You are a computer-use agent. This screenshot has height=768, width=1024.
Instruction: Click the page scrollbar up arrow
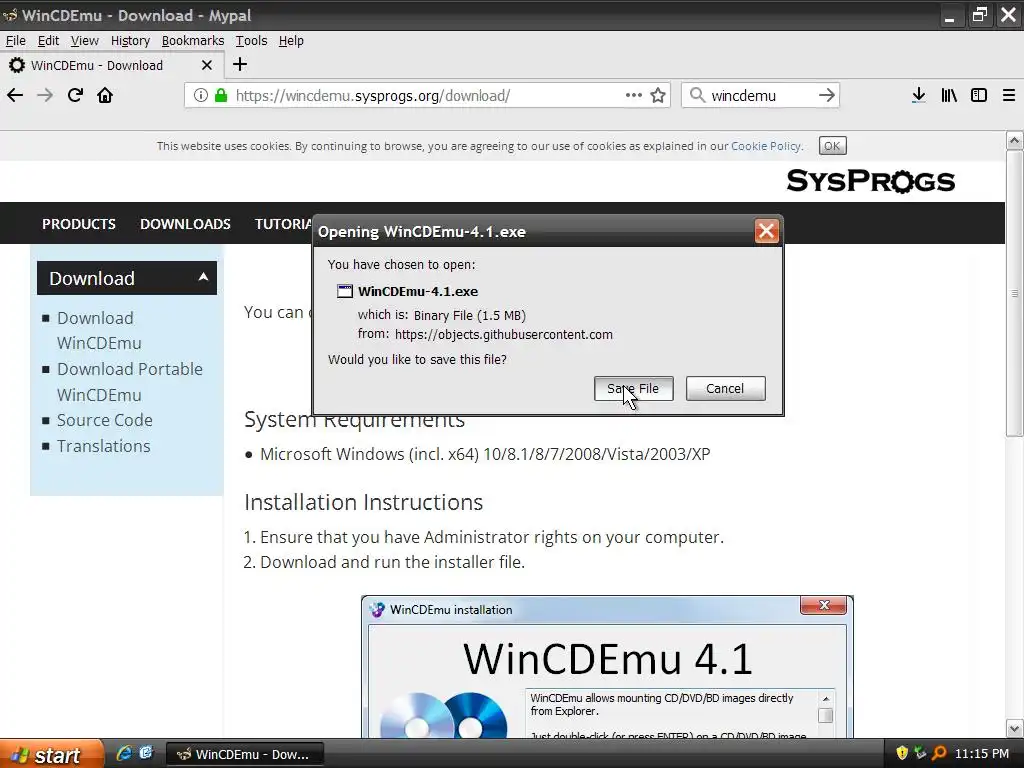[x=1014, y=140]
